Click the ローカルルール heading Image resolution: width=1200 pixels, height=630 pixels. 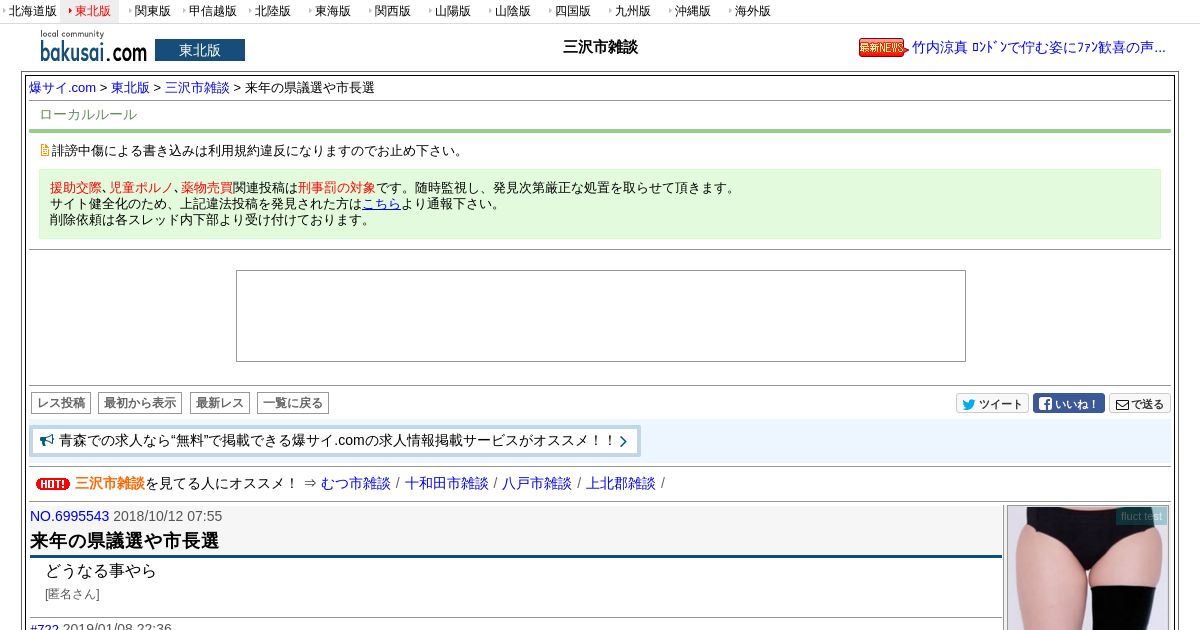[88, 115]
